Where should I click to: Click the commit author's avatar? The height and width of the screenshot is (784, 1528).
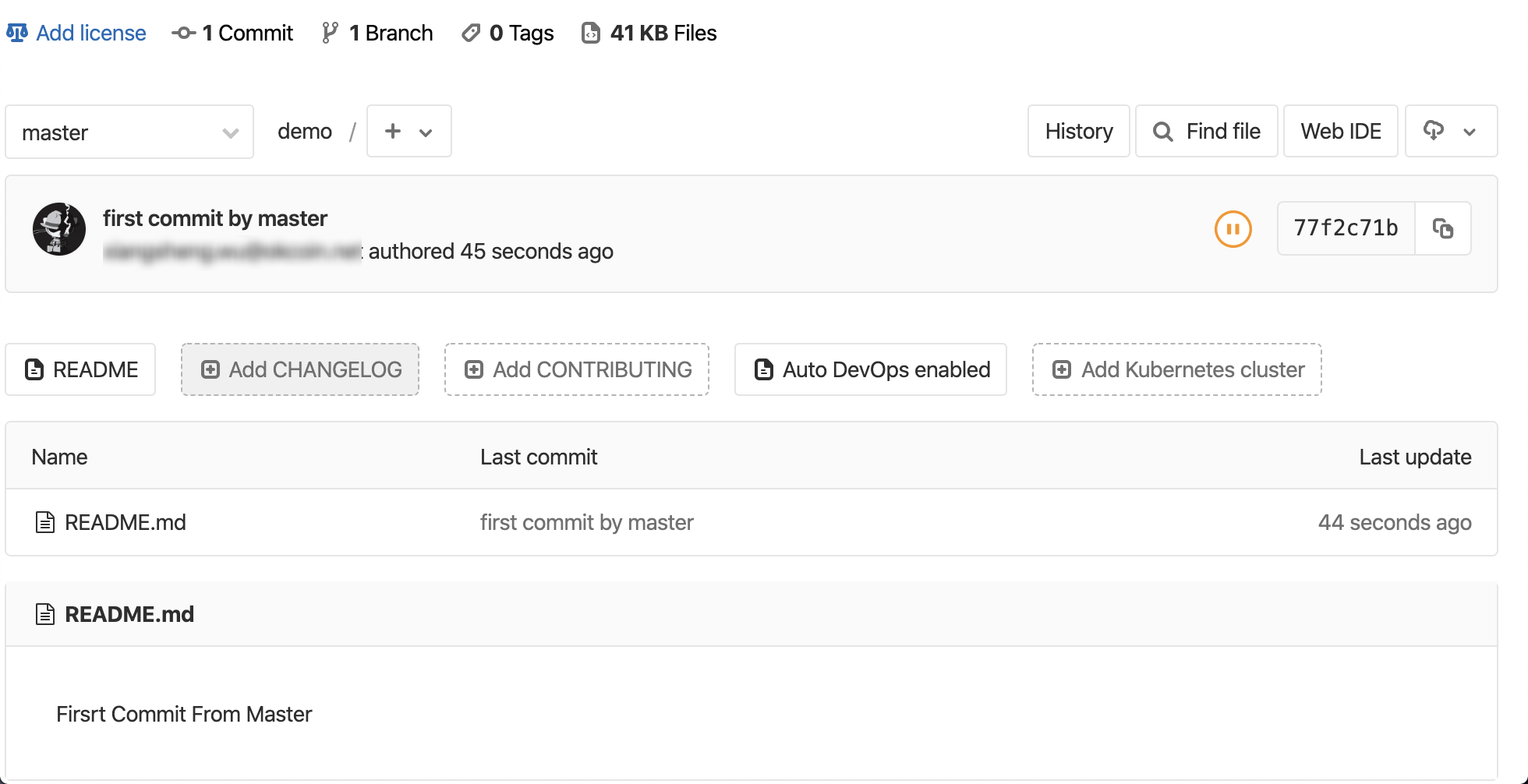pyautogui.click(x=58, y=229)
